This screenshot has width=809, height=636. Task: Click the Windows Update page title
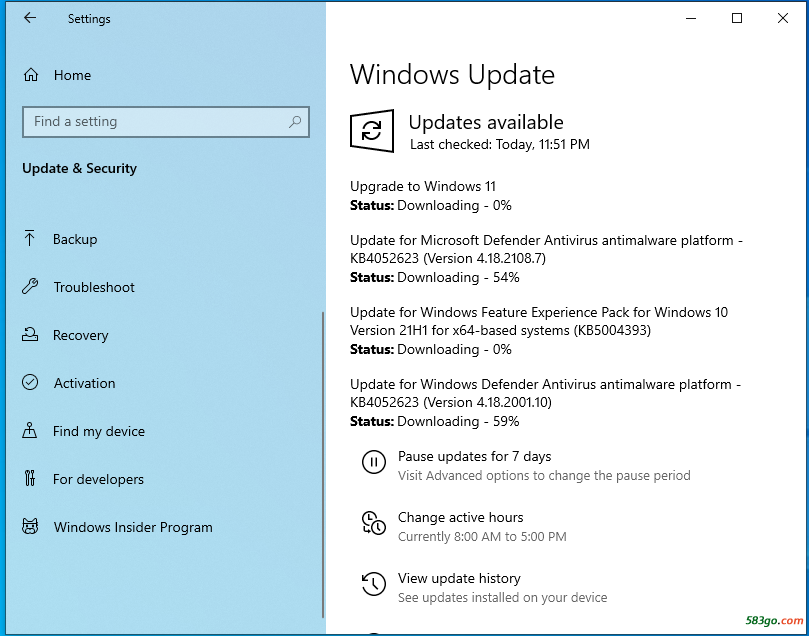point(452,75)
